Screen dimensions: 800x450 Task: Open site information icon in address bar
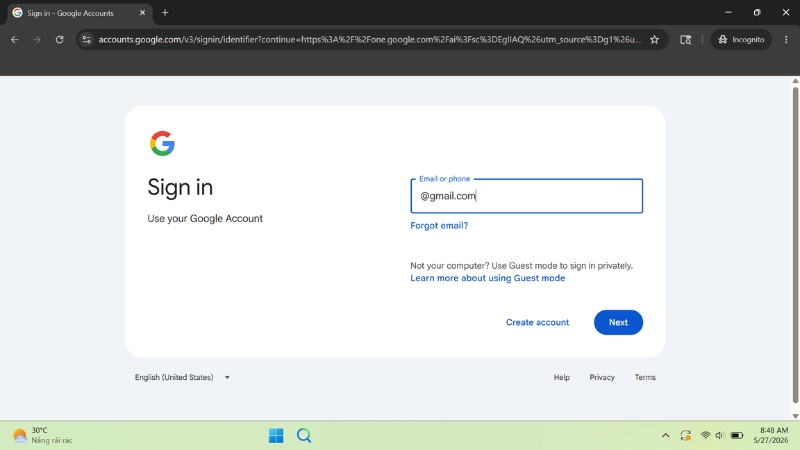87,39
